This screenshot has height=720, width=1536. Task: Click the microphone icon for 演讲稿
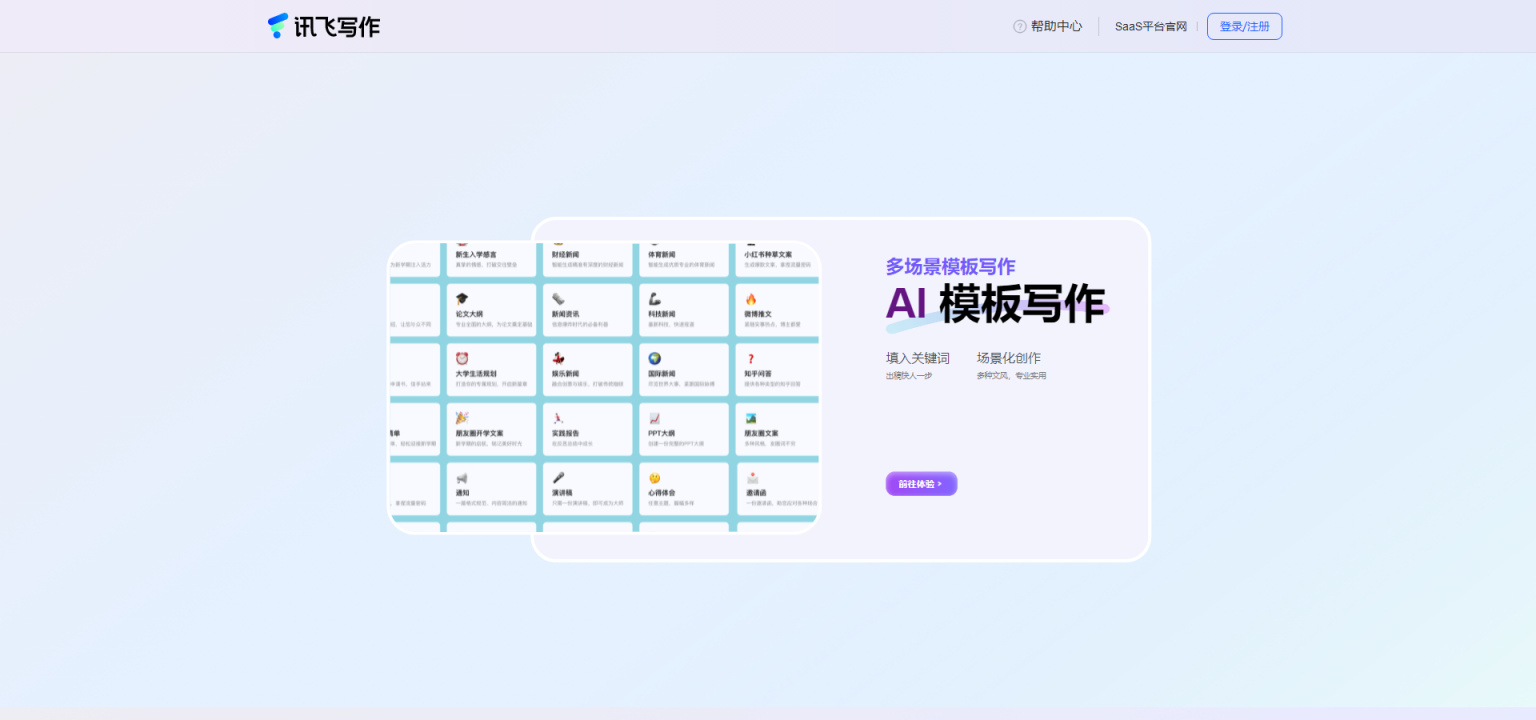click(558, 478)
